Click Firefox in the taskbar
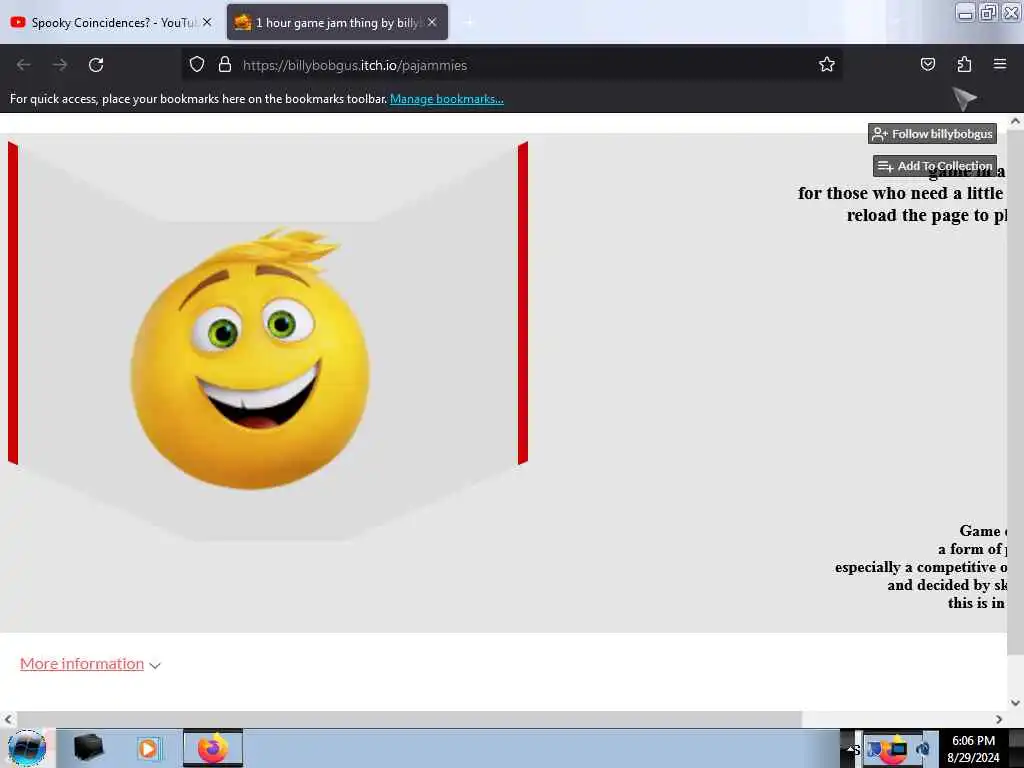 213,748
